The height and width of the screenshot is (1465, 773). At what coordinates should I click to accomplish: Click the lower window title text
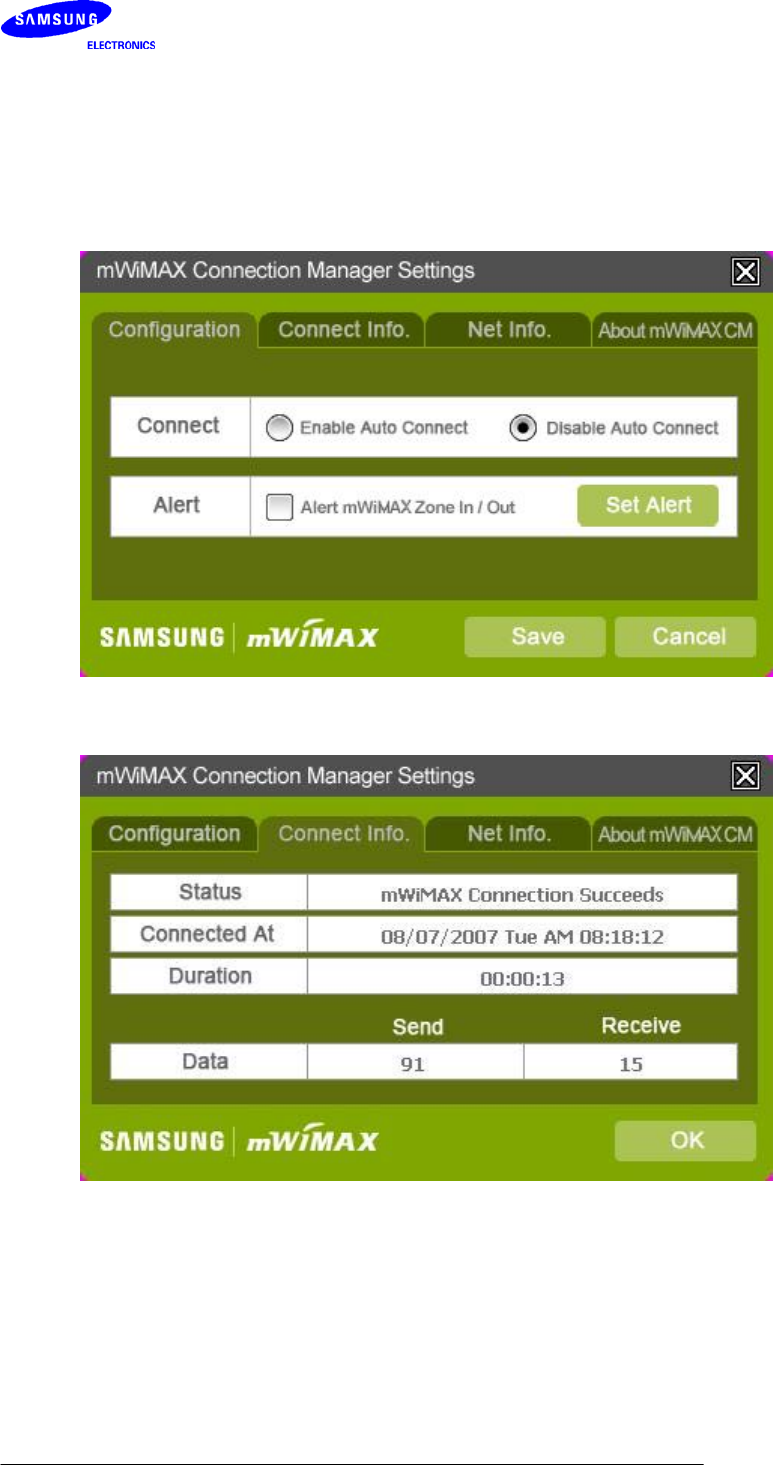[x=285, y=775]
